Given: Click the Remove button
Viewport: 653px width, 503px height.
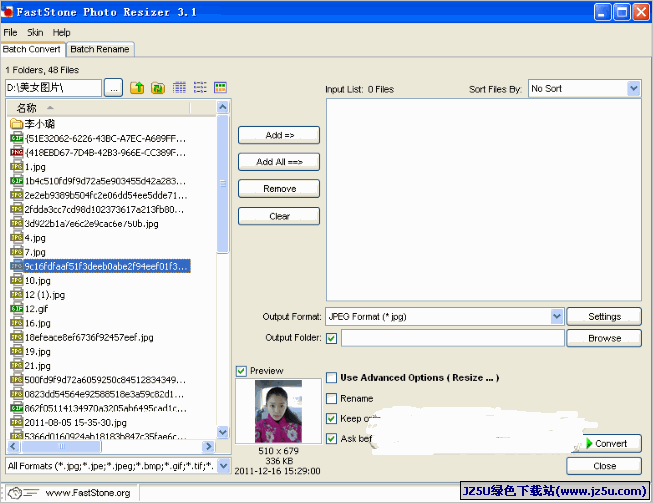Looking at the screenshot, I should tap(279, 189).
